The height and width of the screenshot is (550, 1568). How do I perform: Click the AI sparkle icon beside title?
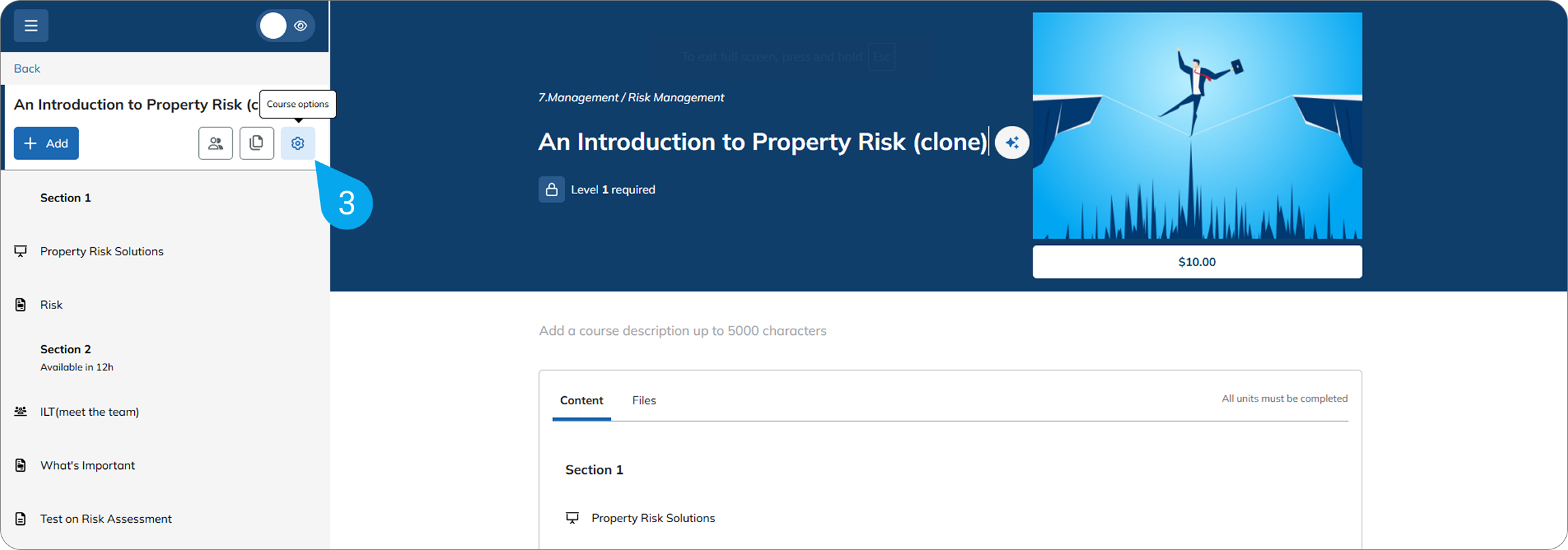pos(1012,143)
